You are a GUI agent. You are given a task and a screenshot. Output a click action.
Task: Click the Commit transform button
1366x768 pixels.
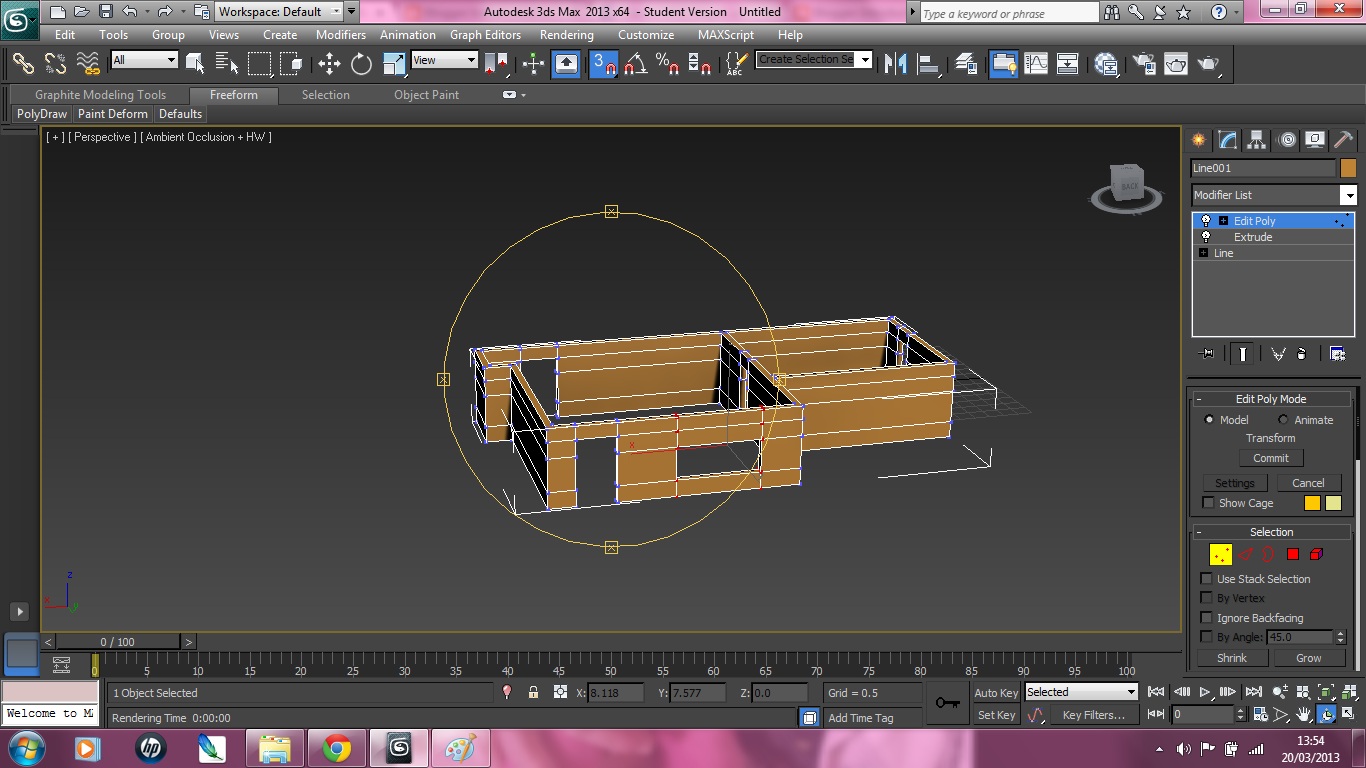[1270, 457]
